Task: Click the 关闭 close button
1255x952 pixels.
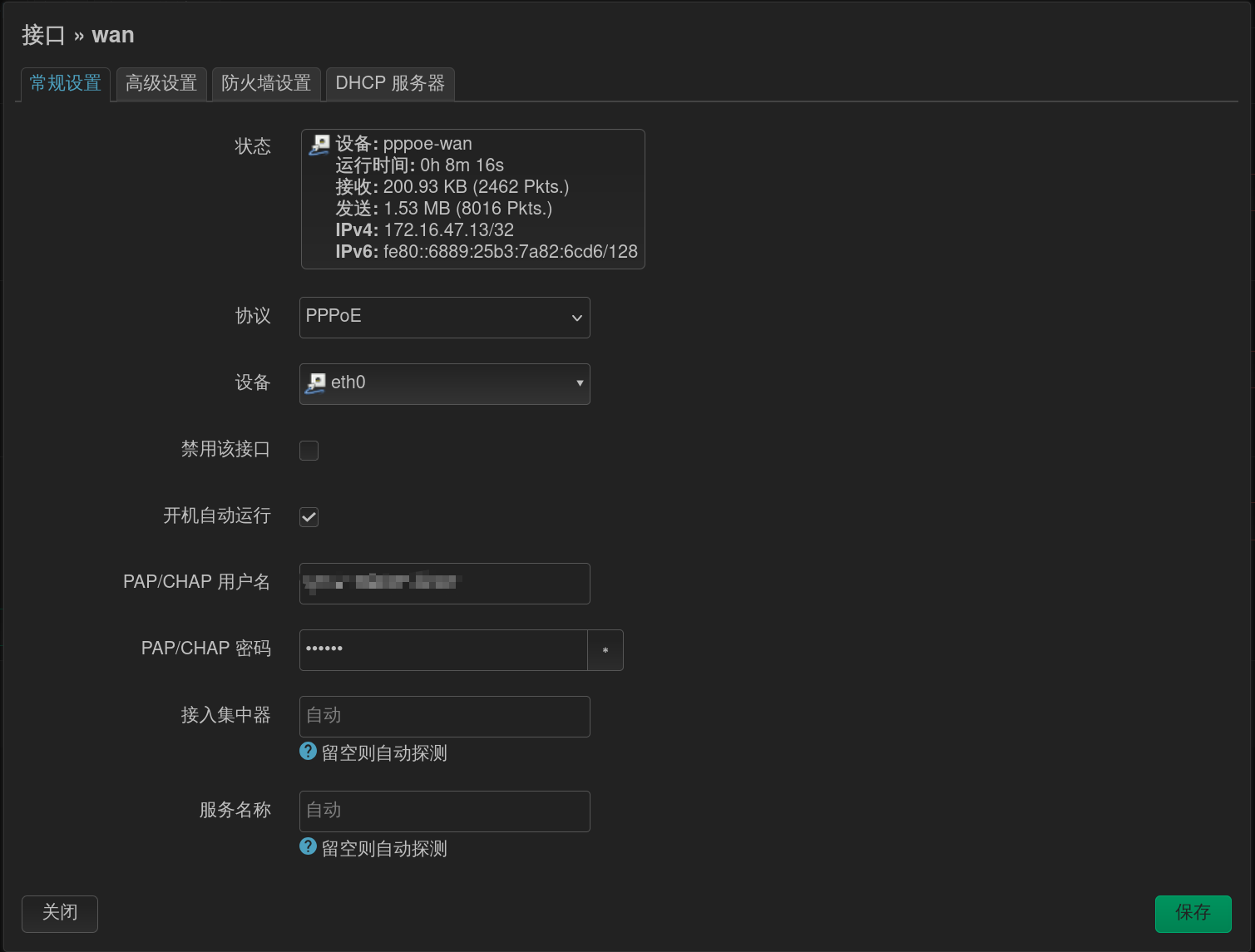Action: [59, 913]
